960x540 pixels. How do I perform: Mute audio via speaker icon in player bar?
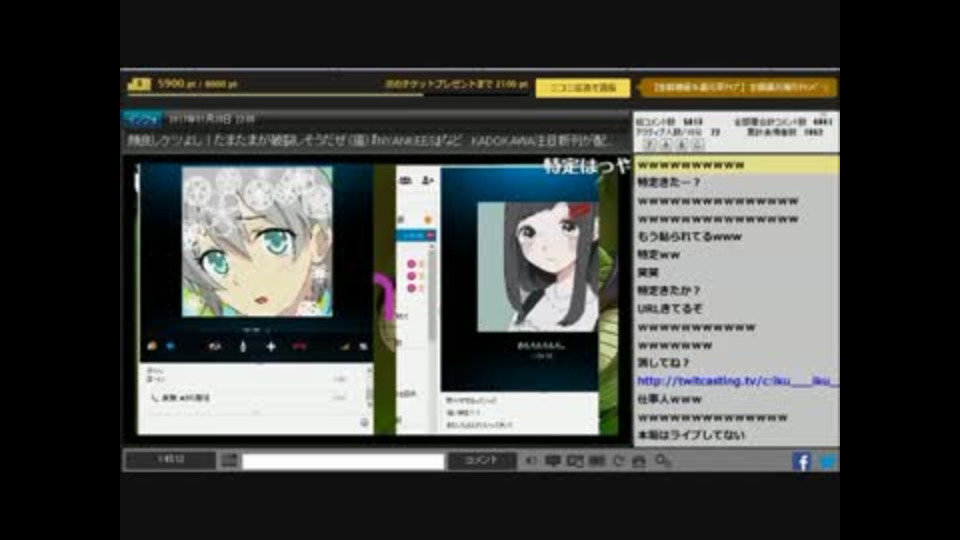[531, 460]
